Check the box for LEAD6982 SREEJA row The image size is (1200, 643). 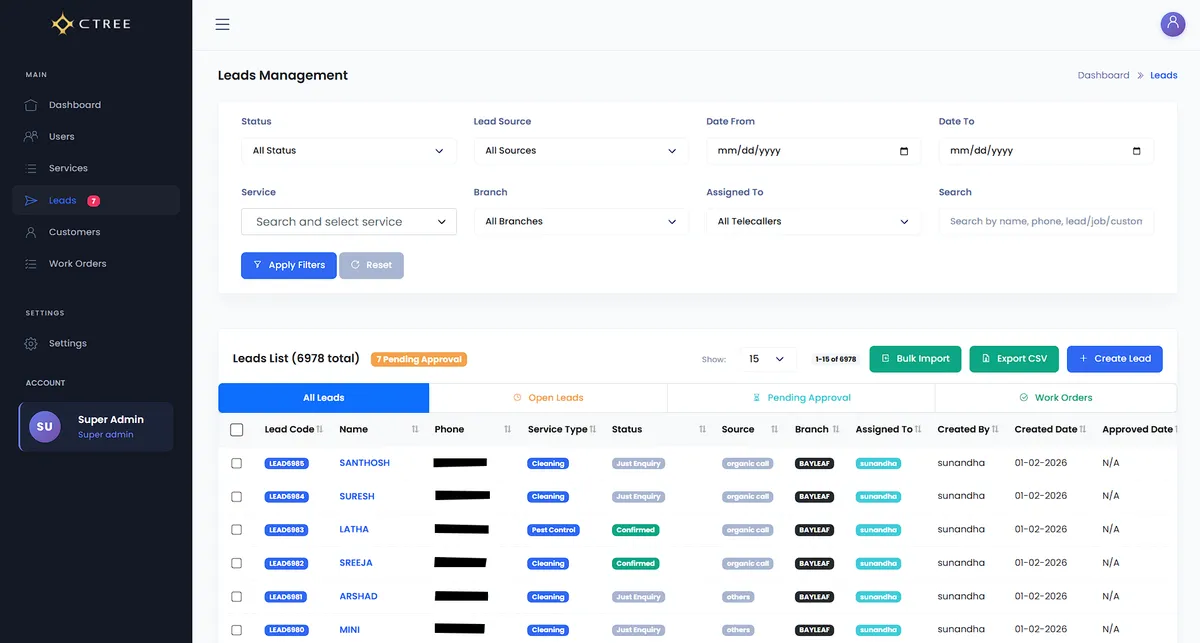coord(237,563)
